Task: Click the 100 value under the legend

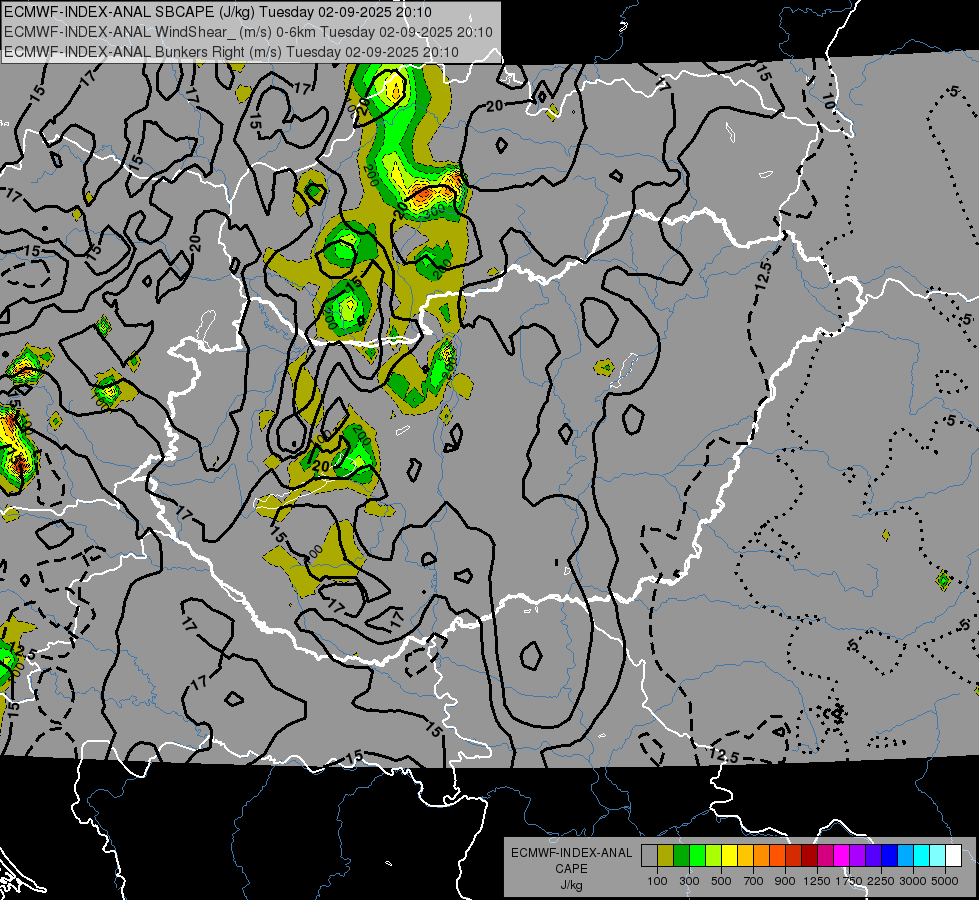Action: click(657, 881)
